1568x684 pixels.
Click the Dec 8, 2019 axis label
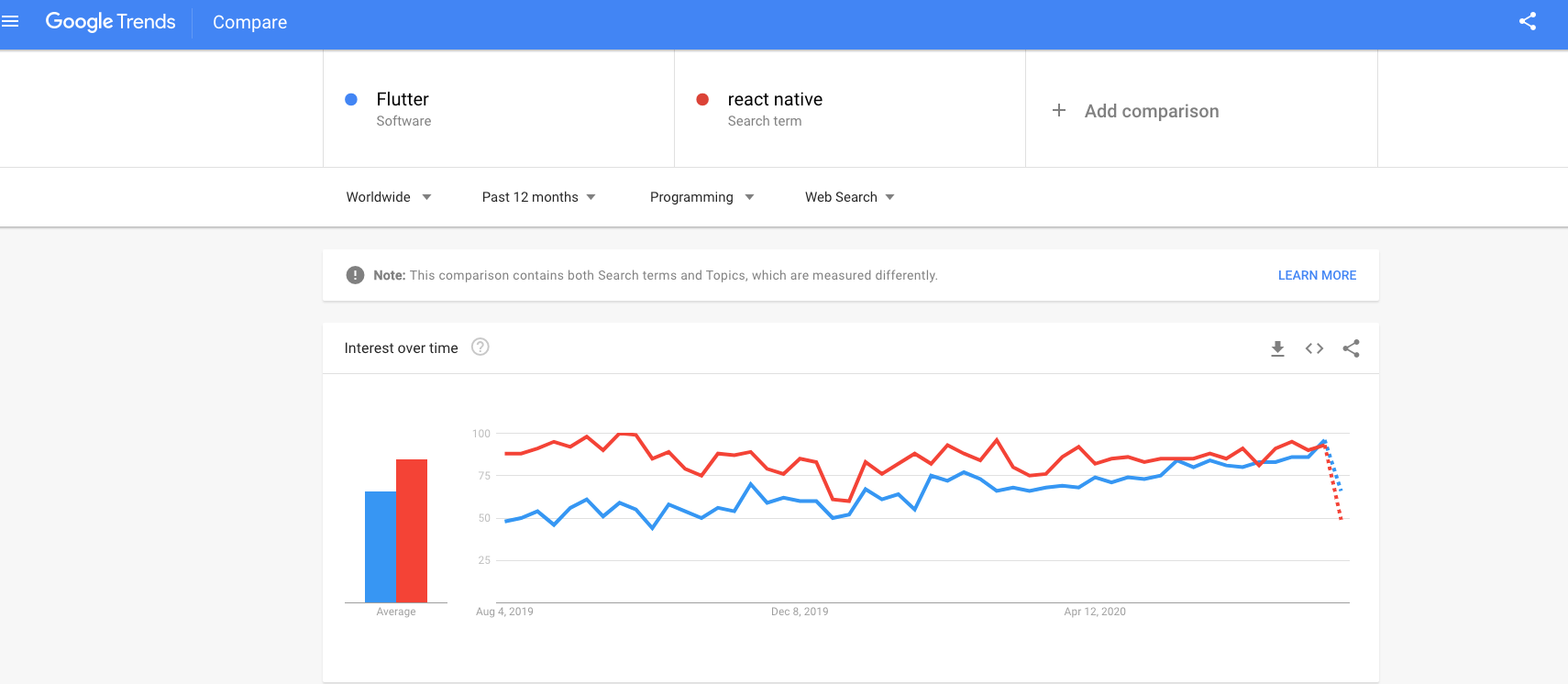coord(800,612)
